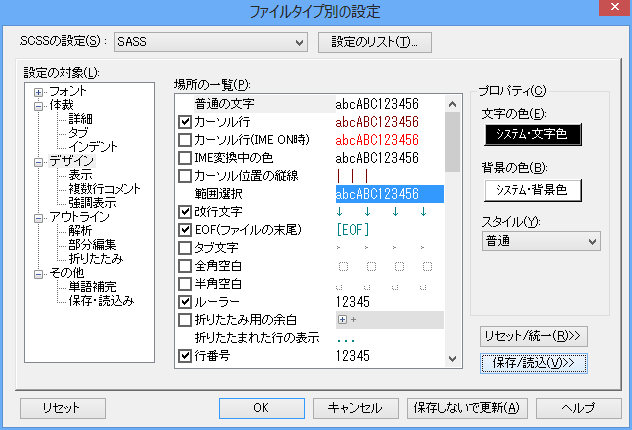Click the システム・文字色 text color swatch

532,134
